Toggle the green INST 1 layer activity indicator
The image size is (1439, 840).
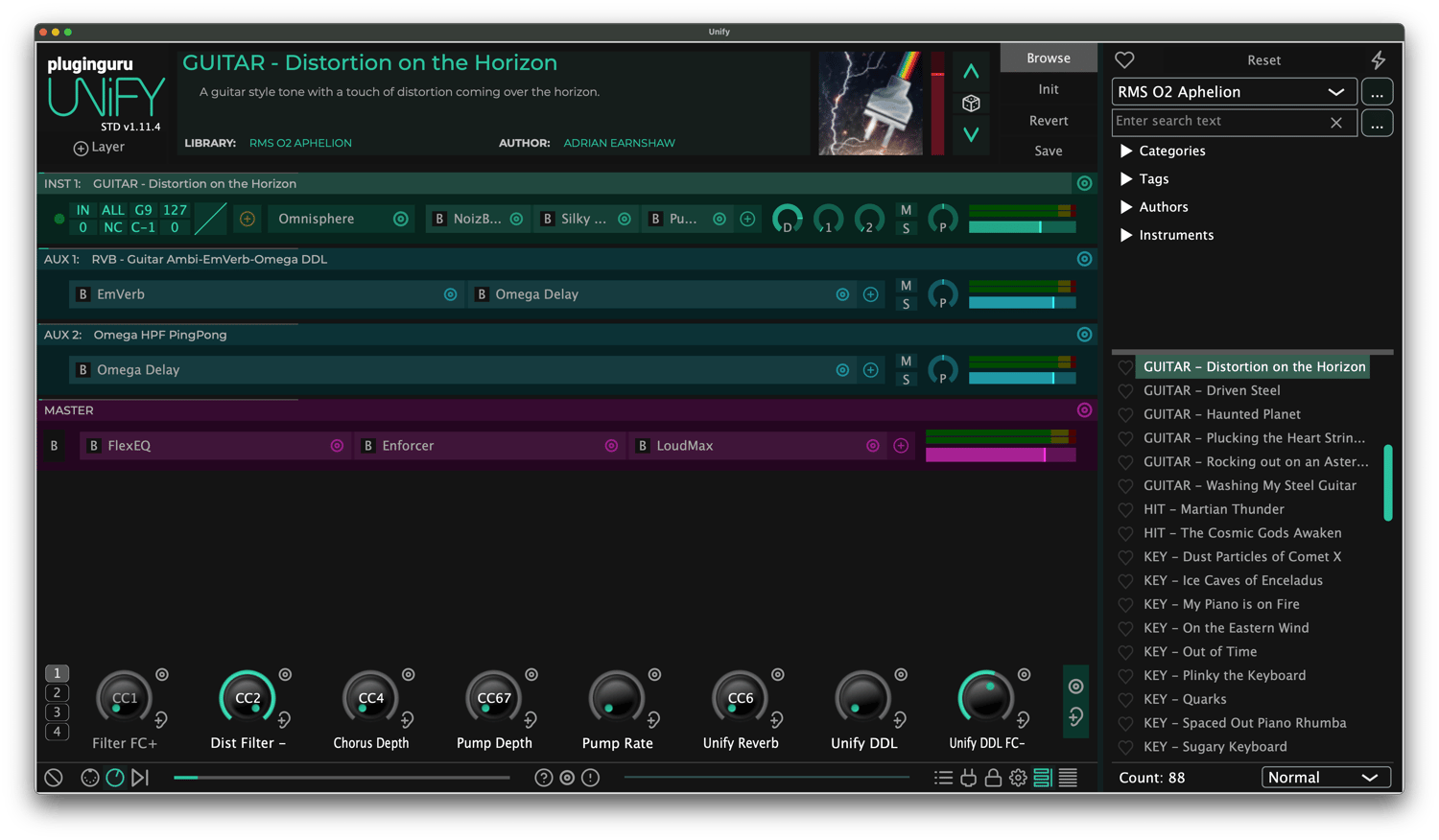tap(59, 219)
